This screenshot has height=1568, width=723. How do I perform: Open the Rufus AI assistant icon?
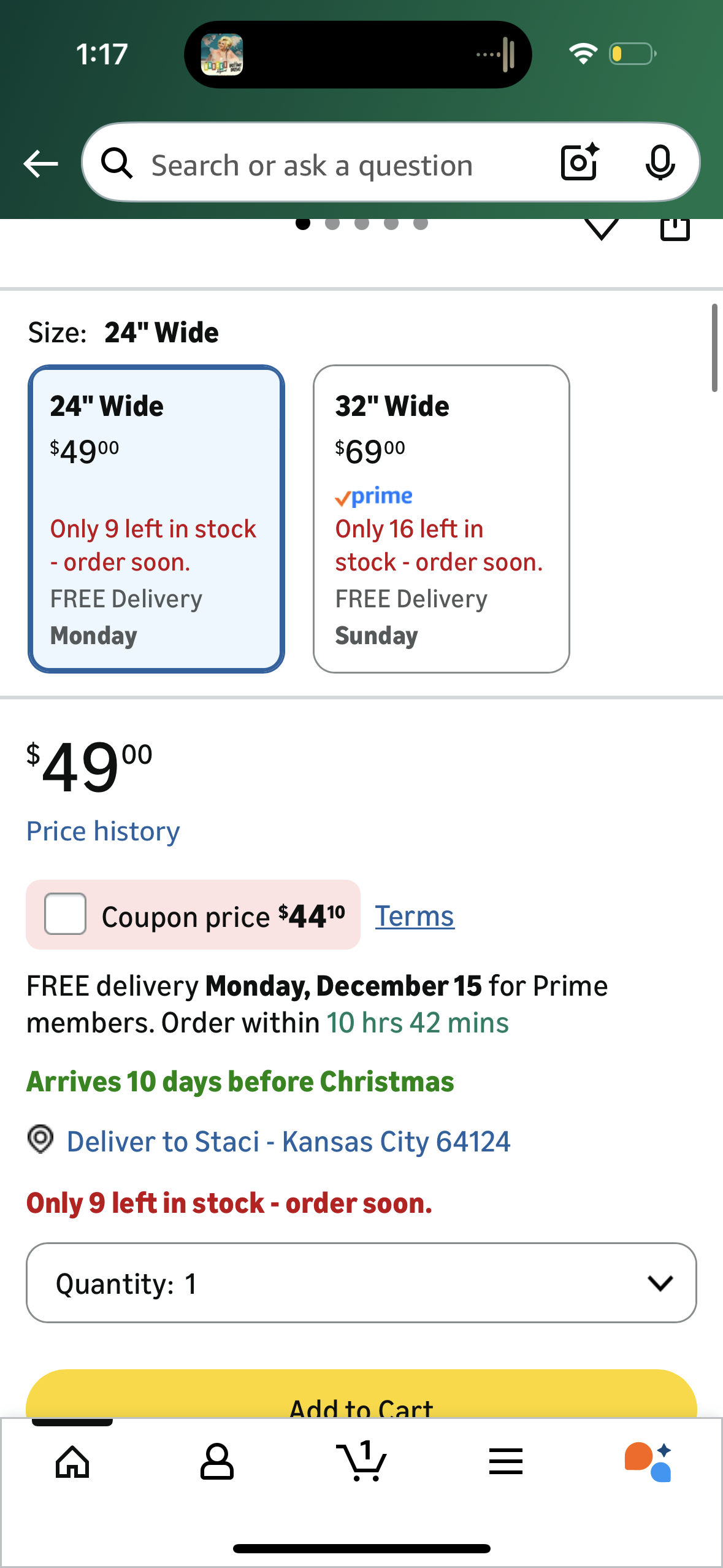[x=649, y=1462]
